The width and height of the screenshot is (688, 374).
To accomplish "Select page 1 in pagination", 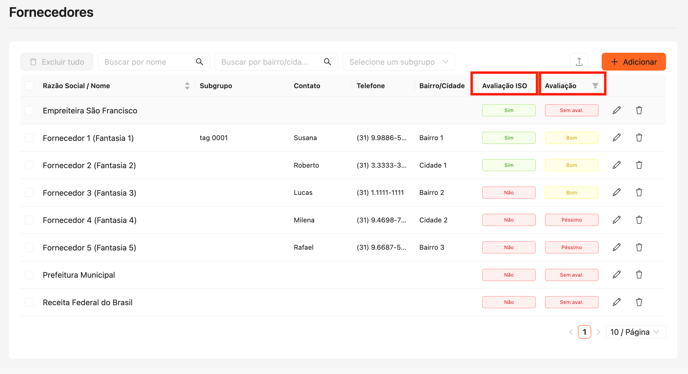I will pyautogui.click(x=584, y=332).
